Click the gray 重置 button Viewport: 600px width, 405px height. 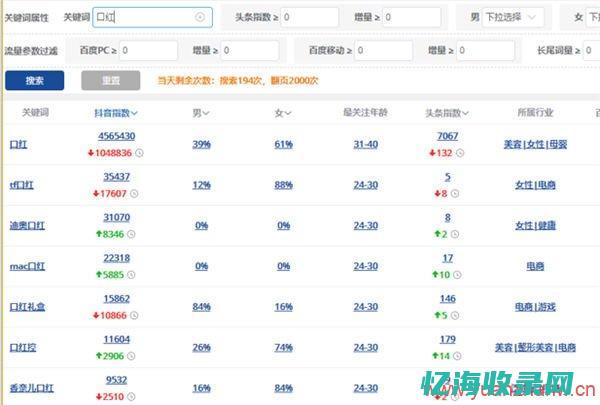[x=111, y=81]
